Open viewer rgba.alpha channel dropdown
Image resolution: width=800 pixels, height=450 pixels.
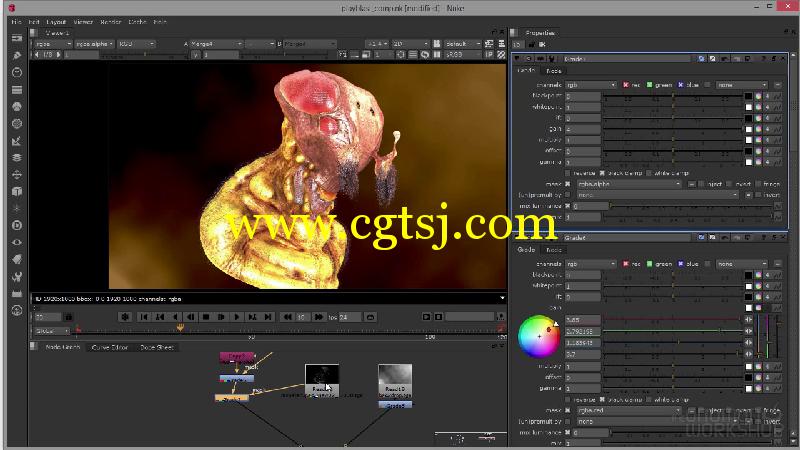94,44
